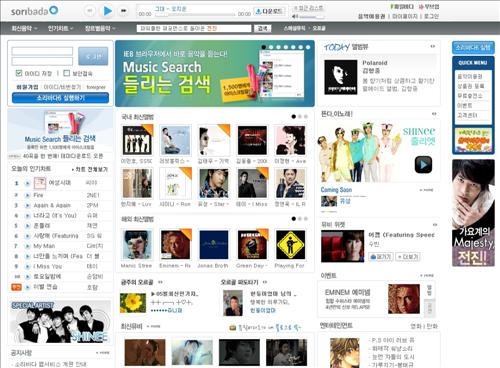Expand the 인기차트 menu dropdown
The height and width of the screenshot is (368, 500).
tap(61, 29)
